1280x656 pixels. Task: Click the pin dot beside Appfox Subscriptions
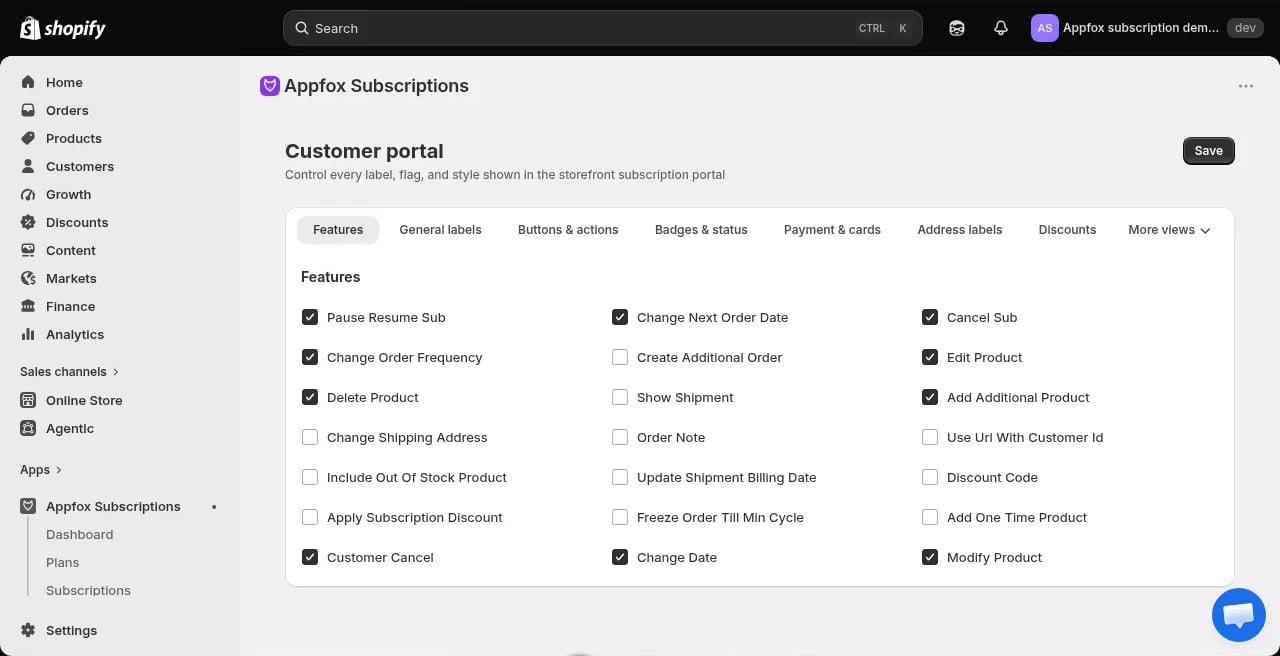pyautogui.click(x=214, y=507)
